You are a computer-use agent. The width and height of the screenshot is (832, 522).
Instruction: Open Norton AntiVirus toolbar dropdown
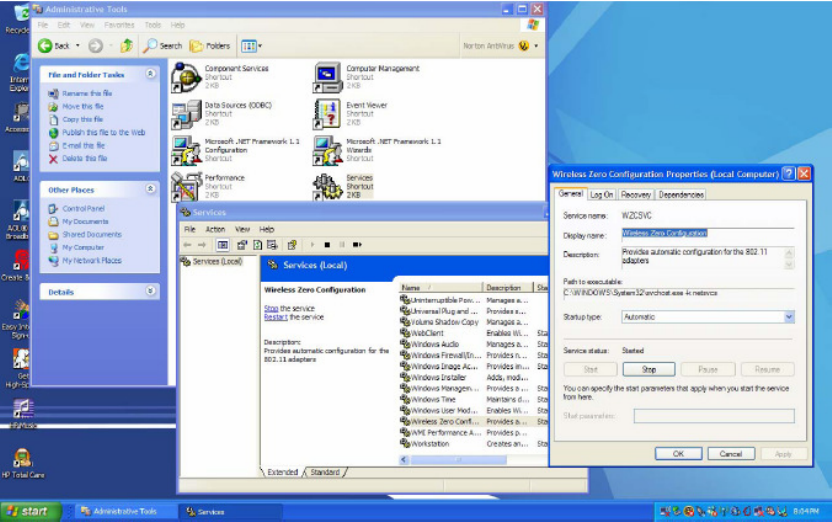point(536,46)
